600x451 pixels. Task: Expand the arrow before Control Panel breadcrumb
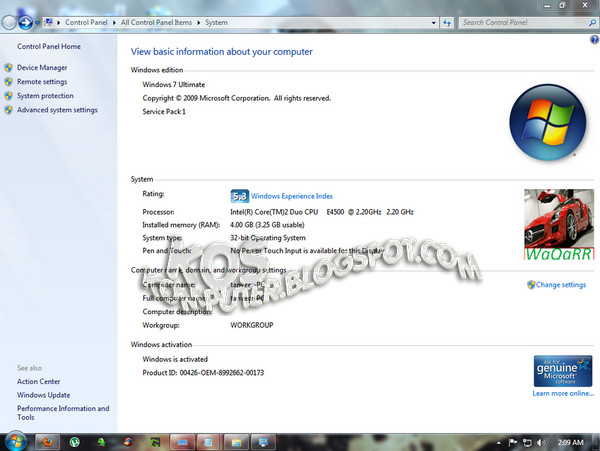coord(59,23)
